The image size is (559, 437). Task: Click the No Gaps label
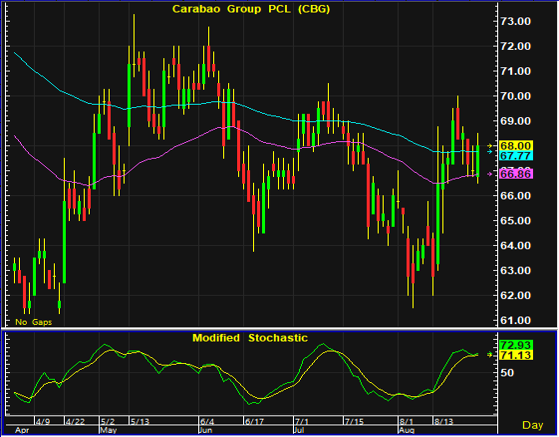(x=33, y=322)
